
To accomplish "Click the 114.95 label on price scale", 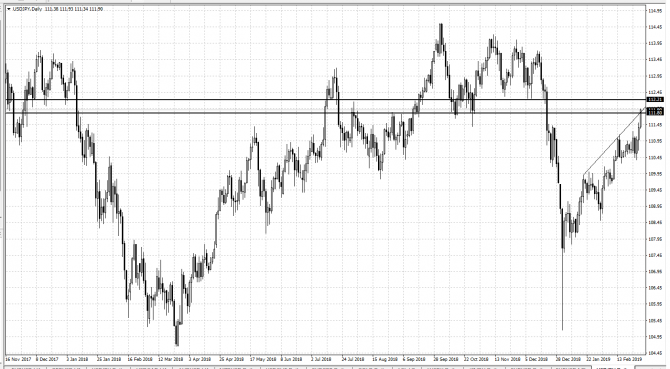I will (655, 11).
